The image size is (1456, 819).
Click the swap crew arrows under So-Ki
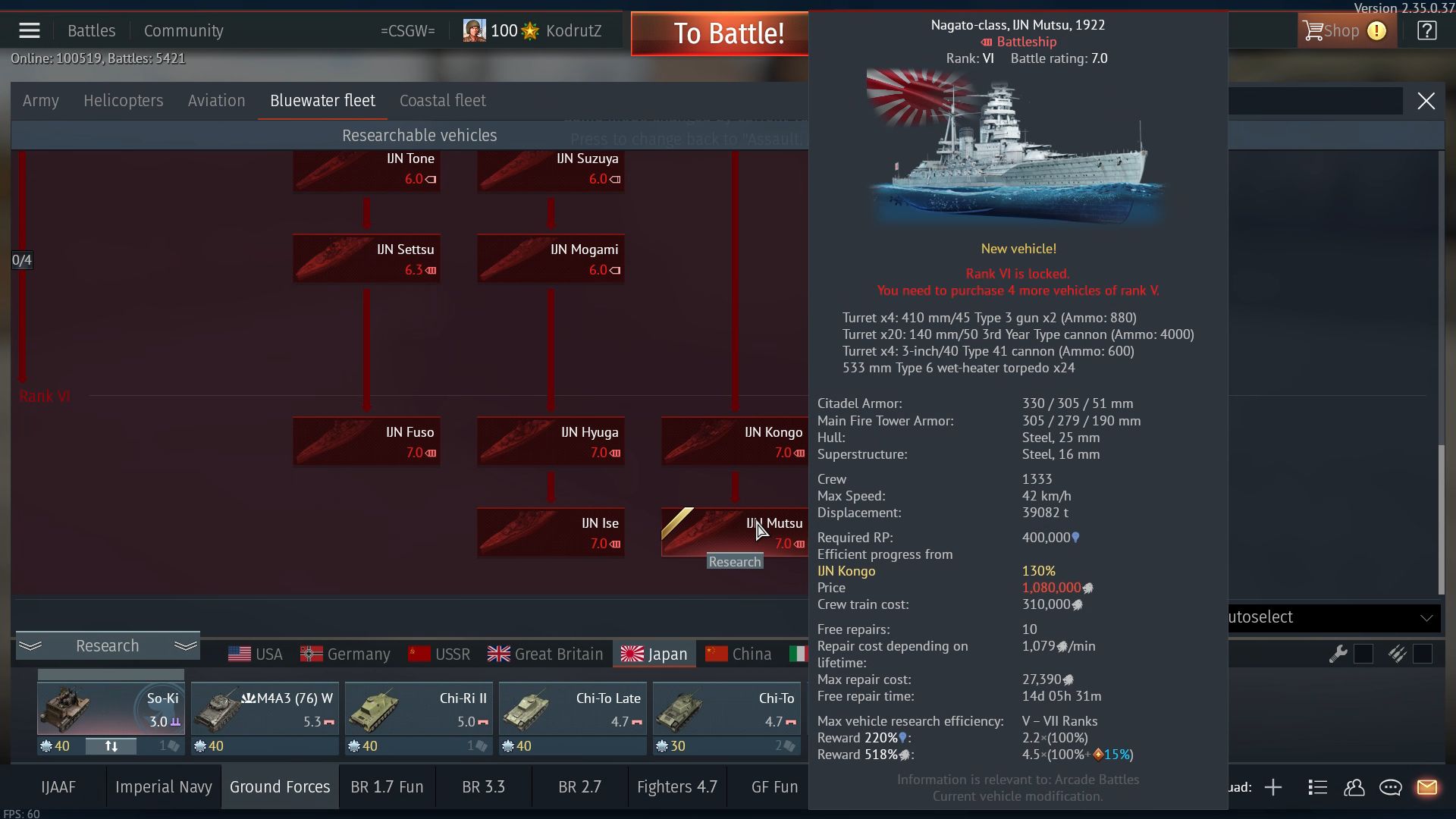pos(111,746)
